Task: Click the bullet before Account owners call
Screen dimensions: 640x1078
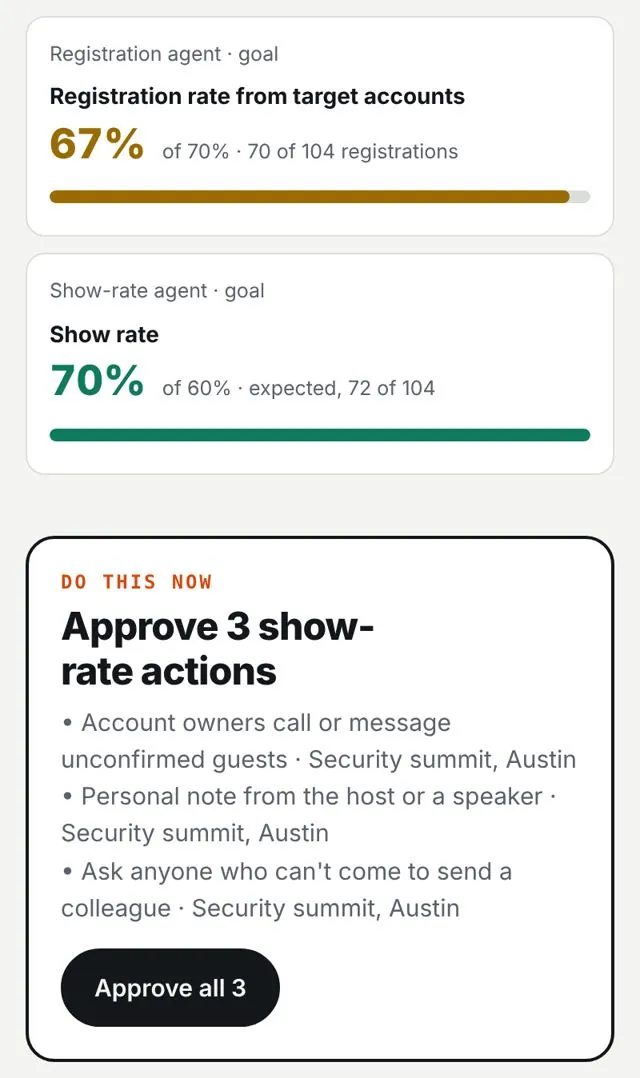Action: 67,723
